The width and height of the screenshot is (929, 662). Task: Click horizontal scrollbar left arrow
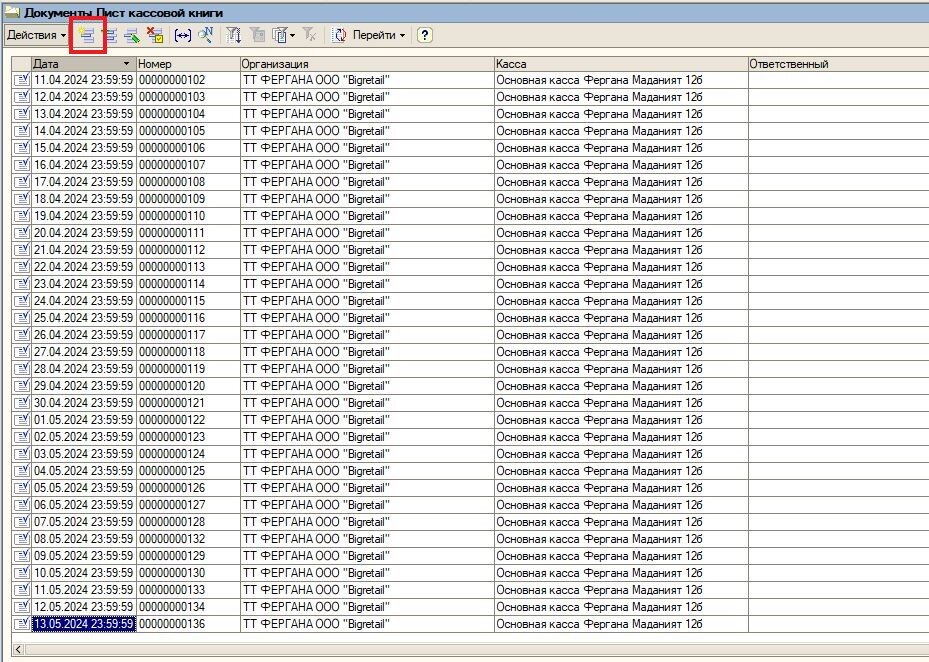coord(18,650)
